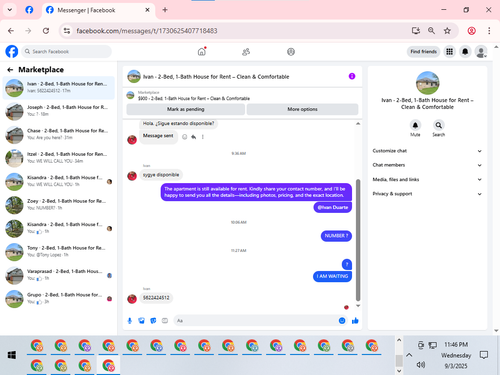
Task: Open the Facebook menu grid icon
Action: (x=449, y=52)
